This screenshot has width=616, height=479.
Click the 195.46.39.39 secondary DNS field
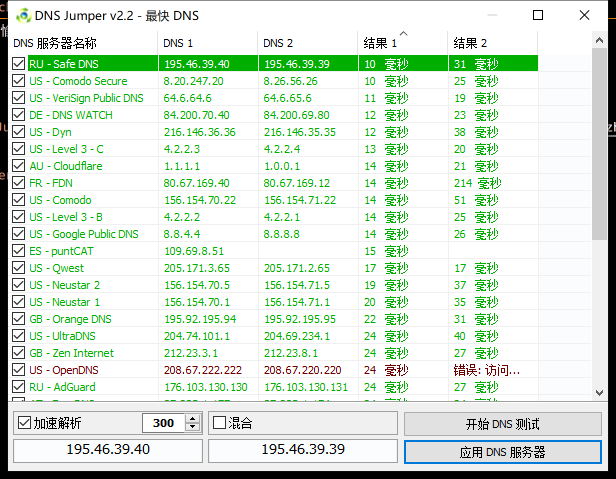(x=303, y=450)
